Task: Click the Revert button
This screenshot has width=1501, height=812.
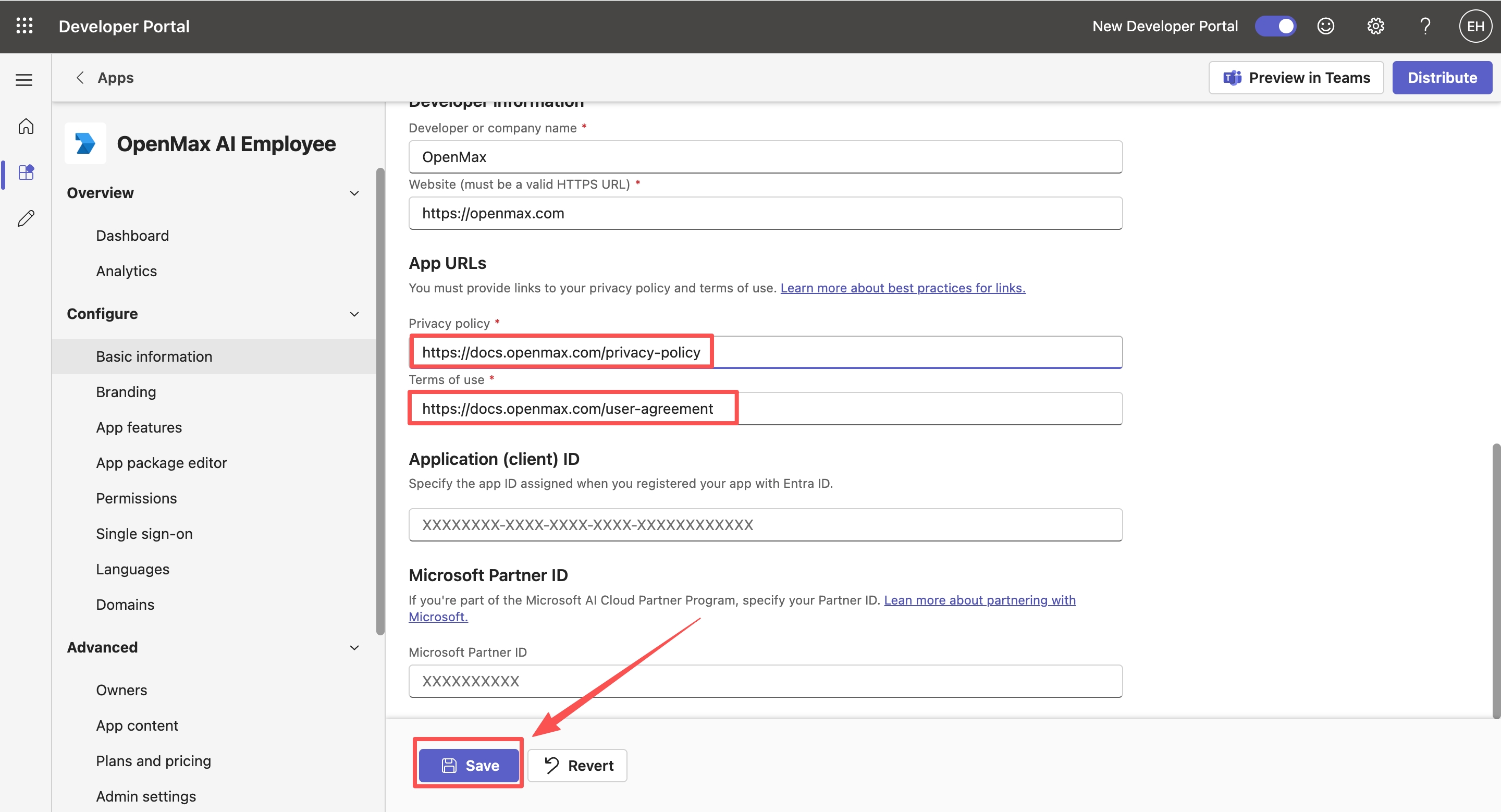Action: (x=577, y=766)
